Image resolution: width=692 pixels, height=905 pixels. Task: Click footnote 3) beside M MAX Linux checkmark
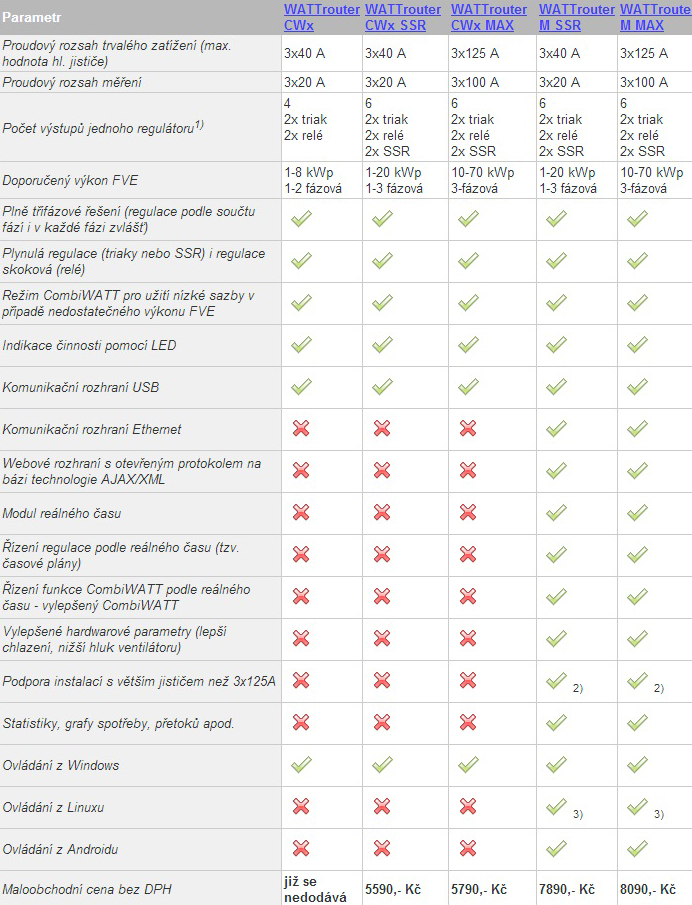point(659,814)
